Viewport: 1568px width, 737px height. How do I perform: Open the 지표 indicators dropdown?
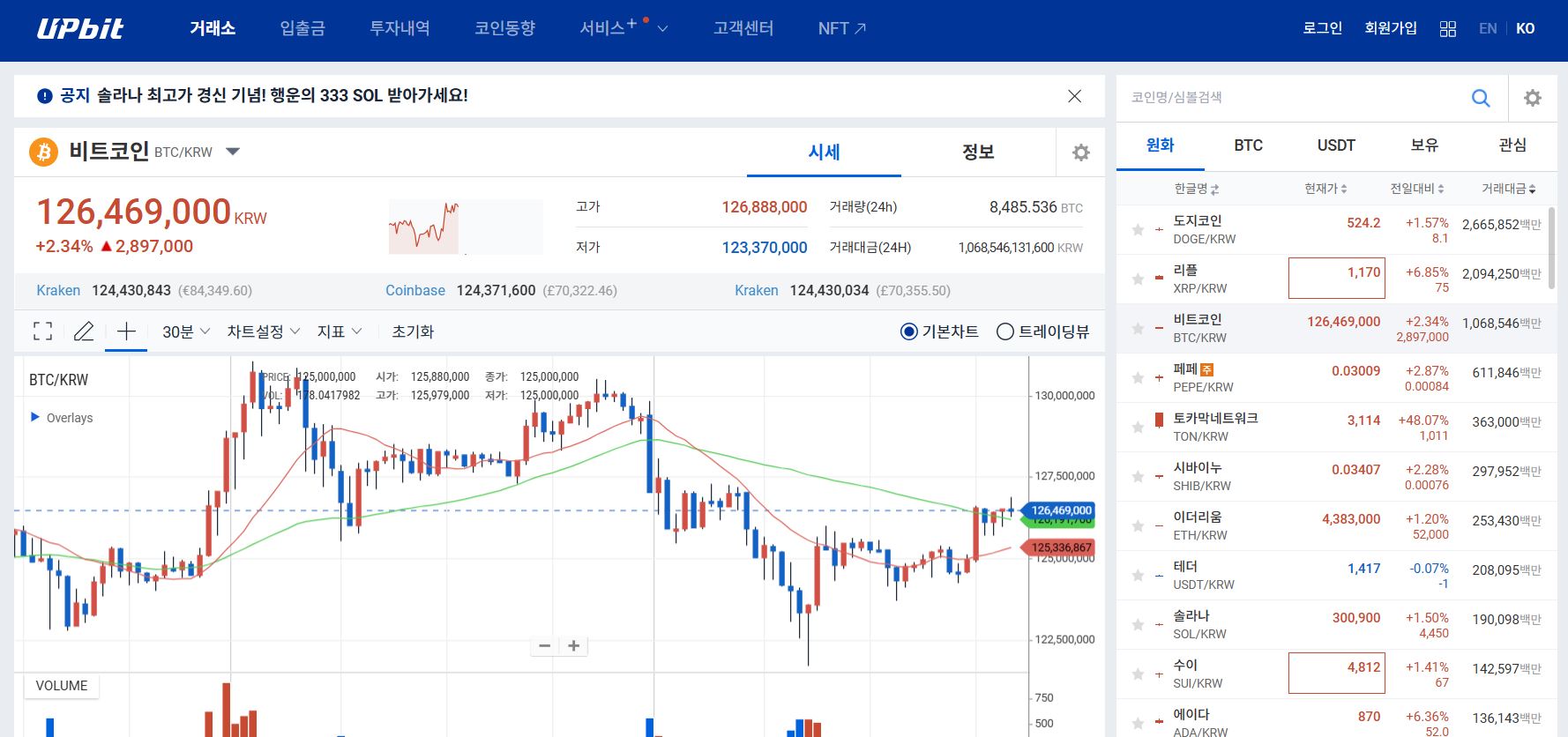(x=340, y=331)
